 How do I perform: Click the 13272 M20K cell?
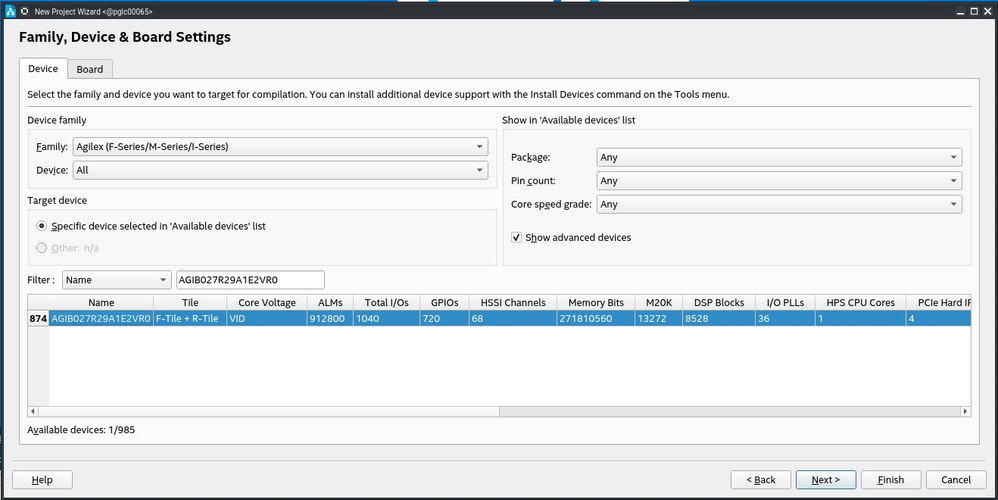[659, 318]
